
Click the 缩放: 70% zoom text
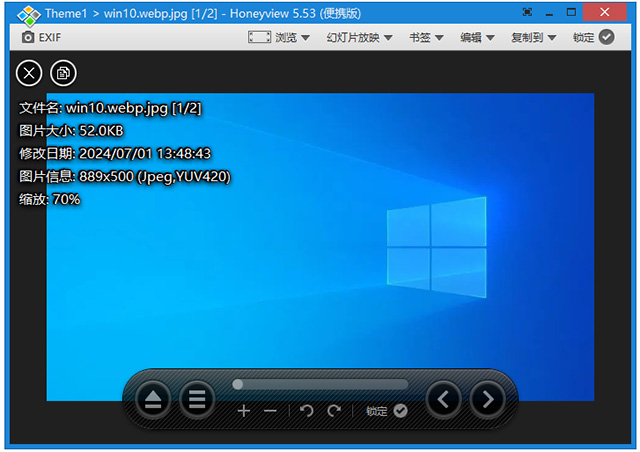50,200
